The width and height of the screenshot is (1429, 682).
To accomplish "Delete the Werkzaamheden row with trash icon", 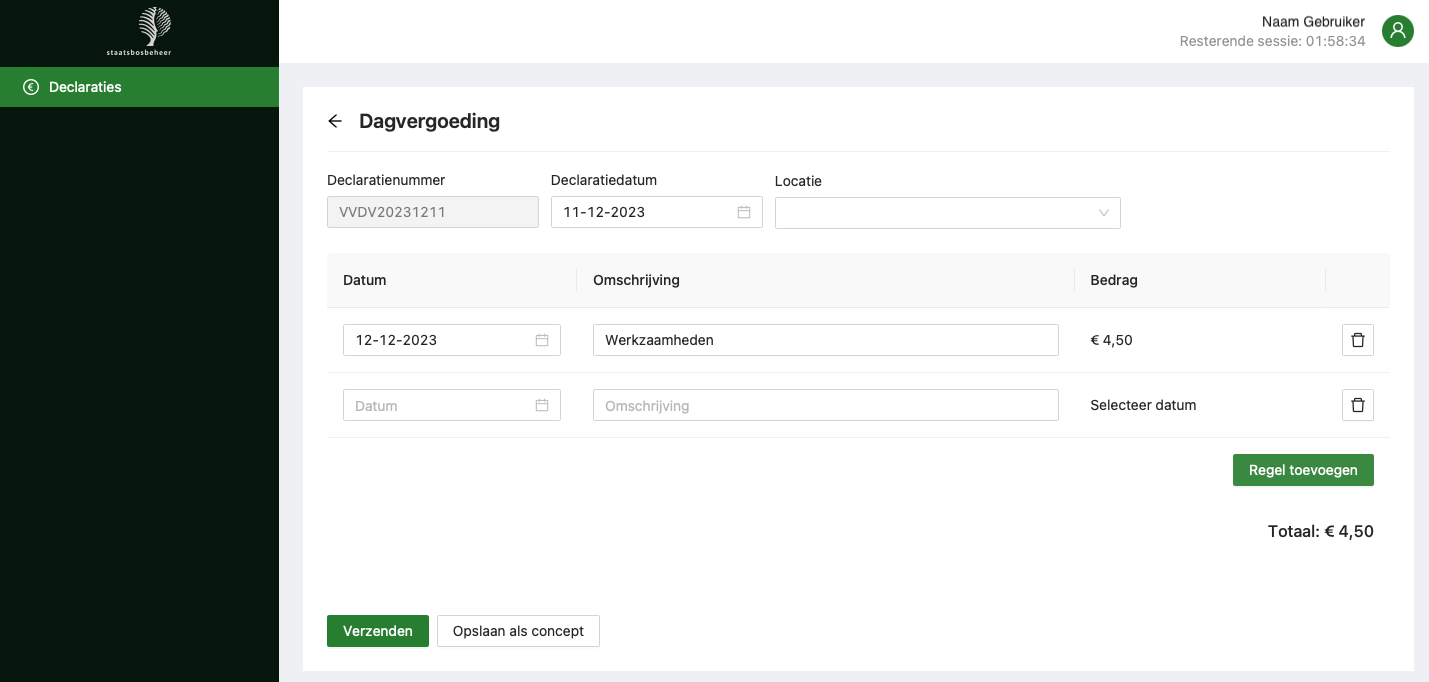I will 1357,340.
